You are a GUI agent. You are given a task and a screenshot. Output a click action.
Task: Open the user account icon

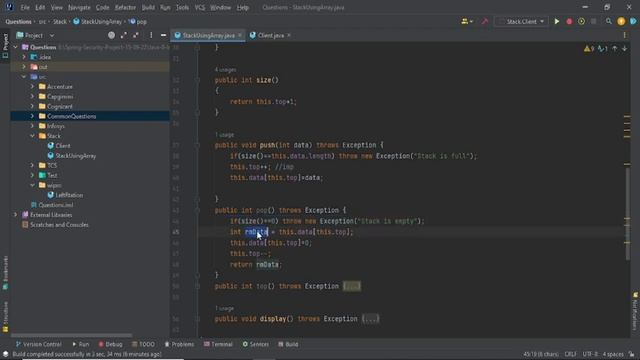pos(467,22)
